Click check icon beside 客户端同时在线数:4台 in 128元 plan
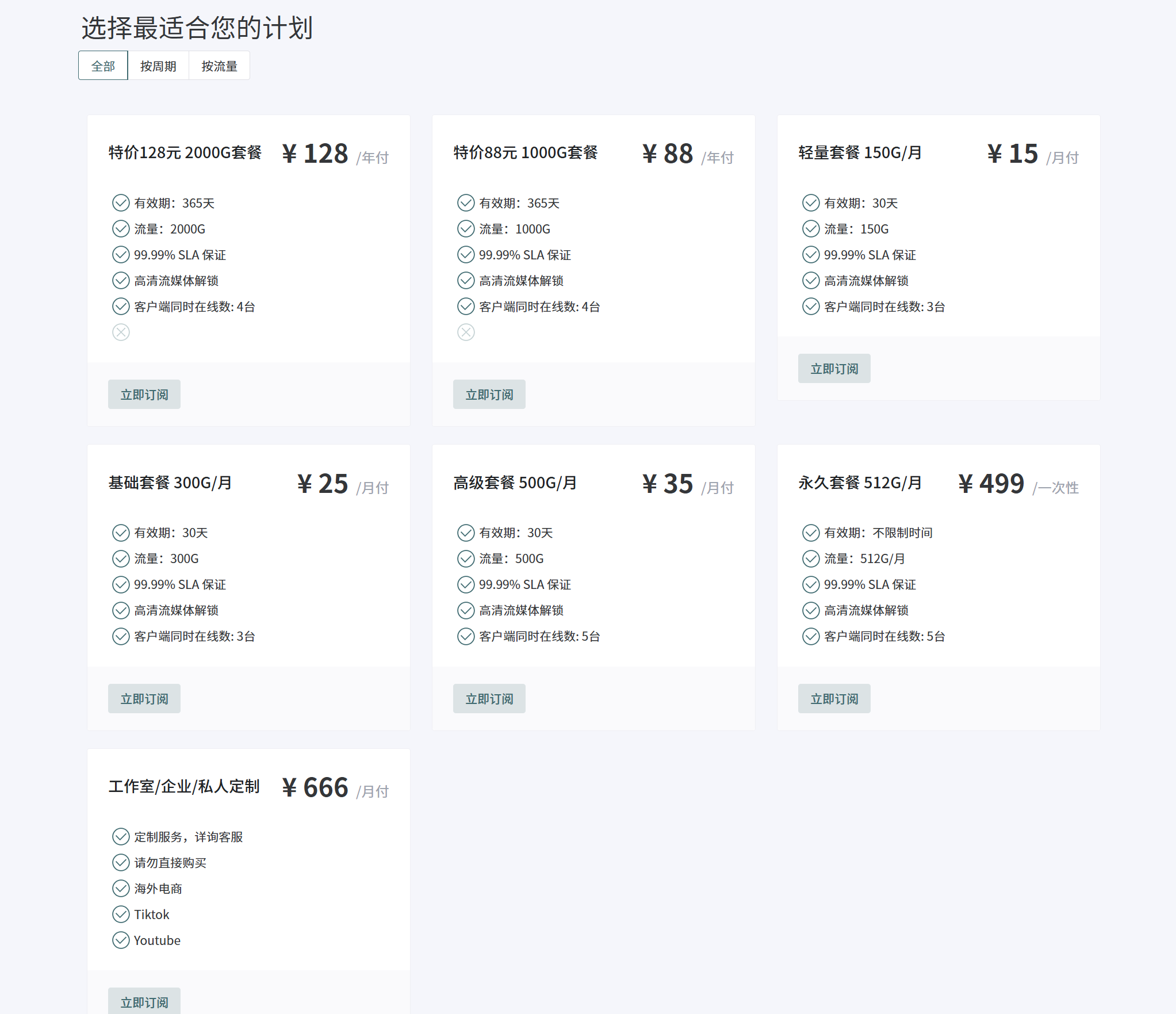The image size is (1176, 1014). [121, 307]
